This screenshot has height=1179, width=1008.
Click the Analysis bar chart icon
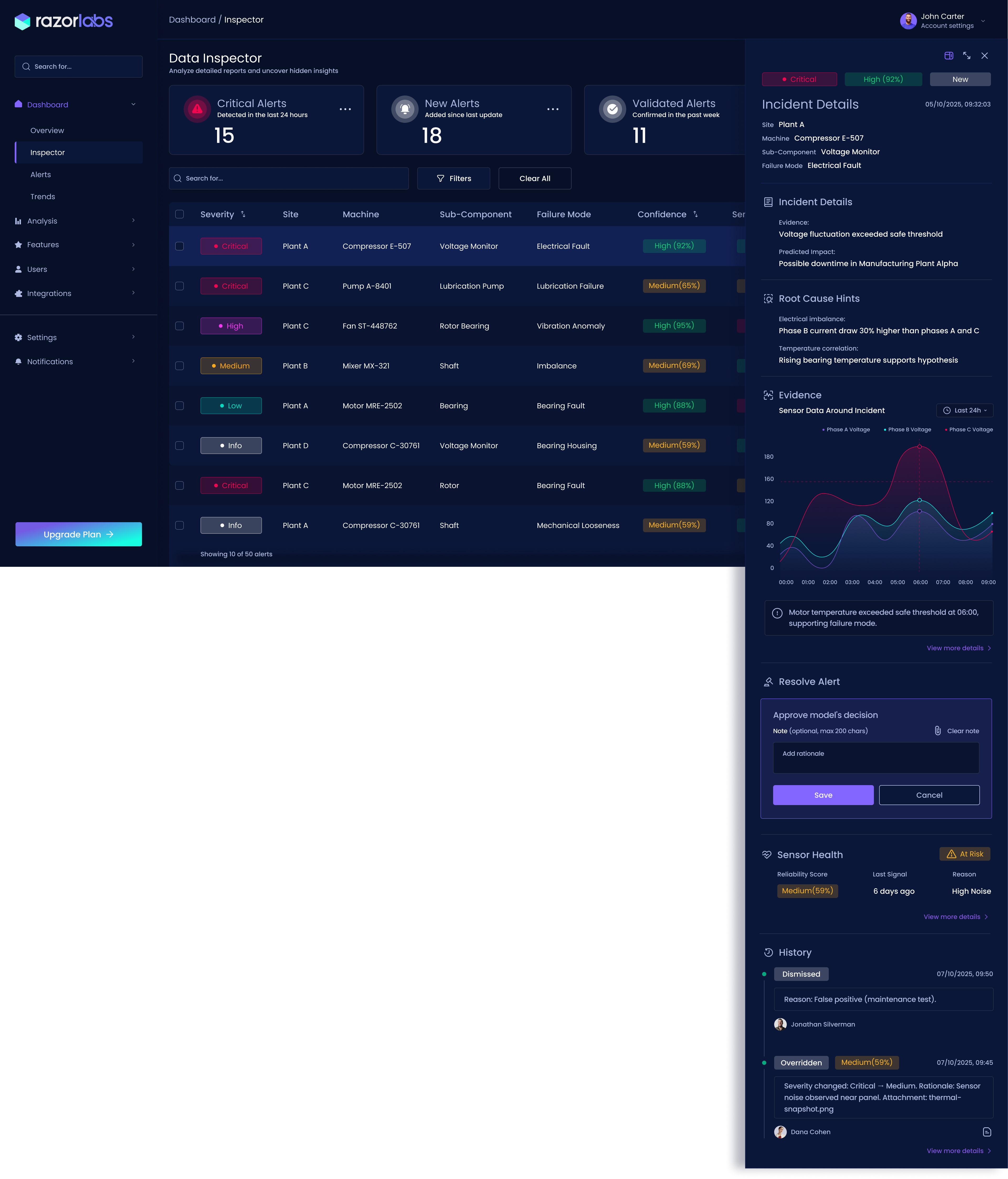pos(18,221)
